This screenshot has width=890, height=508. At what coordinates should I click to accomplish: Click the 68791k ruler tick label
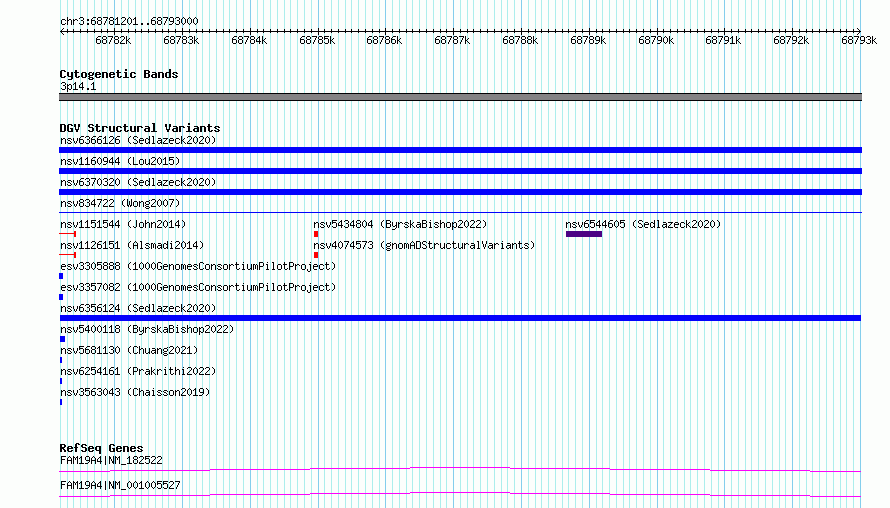[723, 40]
